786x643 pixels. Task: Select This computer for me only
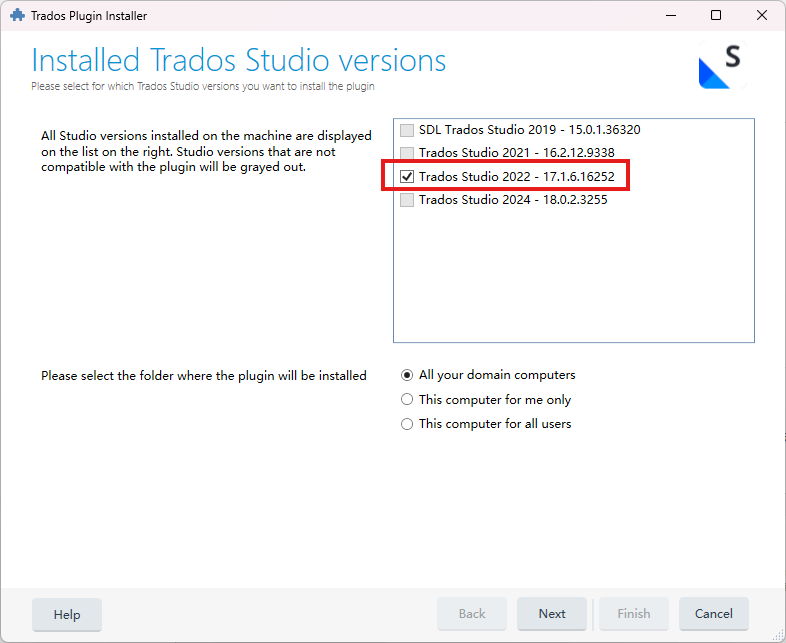click(x=407, y=399)
